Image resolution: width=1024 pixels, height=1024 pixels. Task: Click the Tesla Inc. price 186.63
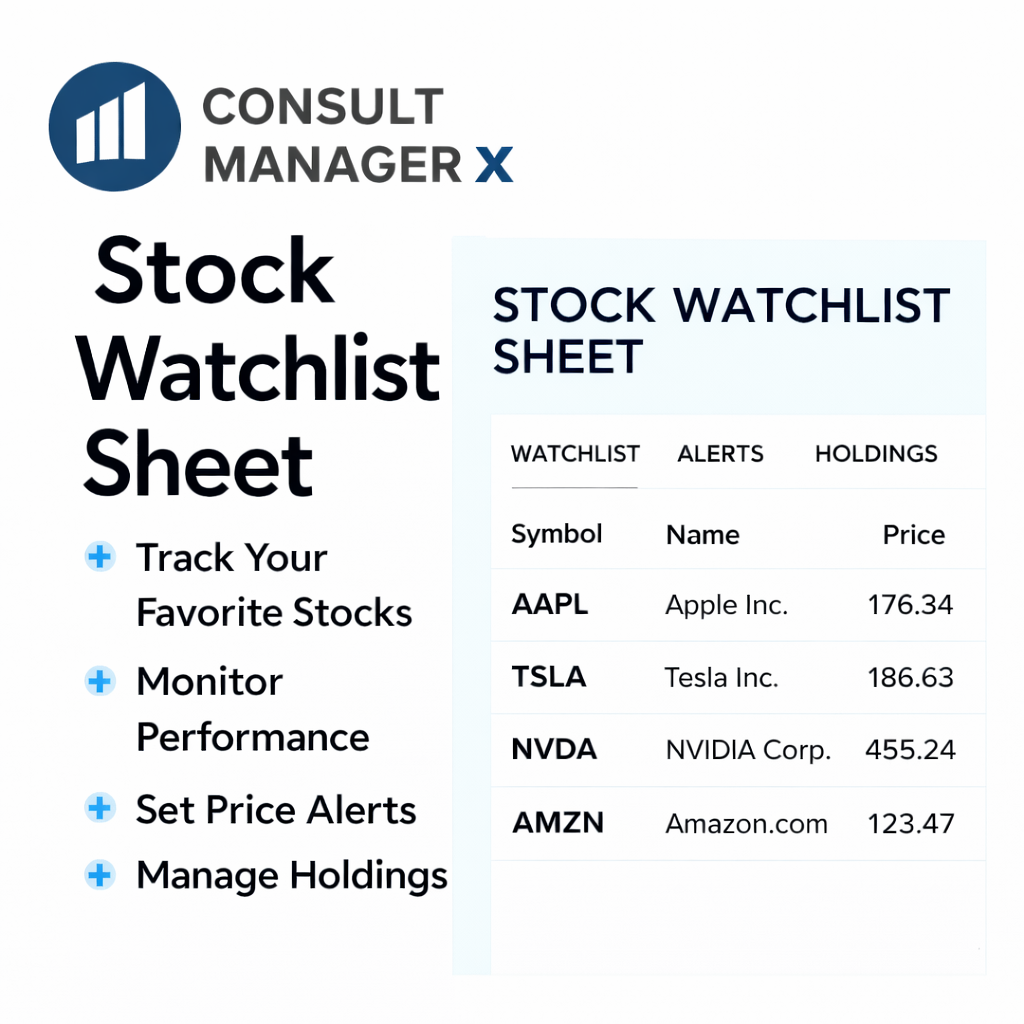coord(910,677)
